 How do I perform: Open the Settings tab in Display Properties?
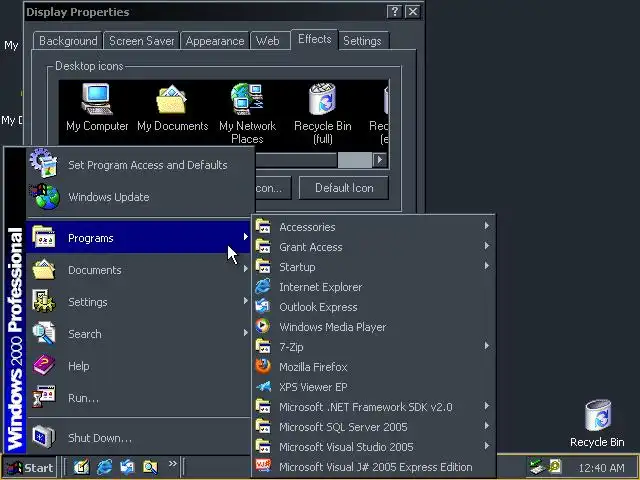pos(362,41)
